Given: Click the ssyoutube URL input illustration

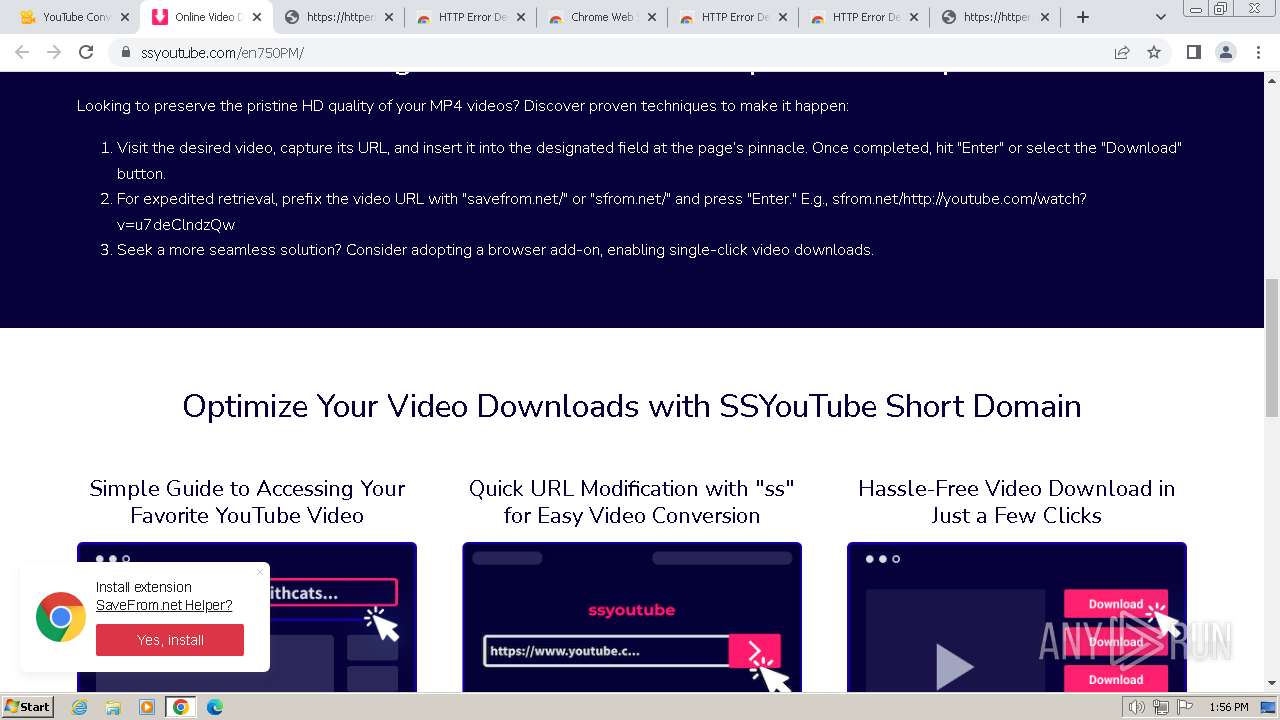Looking at the screenshot, I should click(x=606, y=651).
